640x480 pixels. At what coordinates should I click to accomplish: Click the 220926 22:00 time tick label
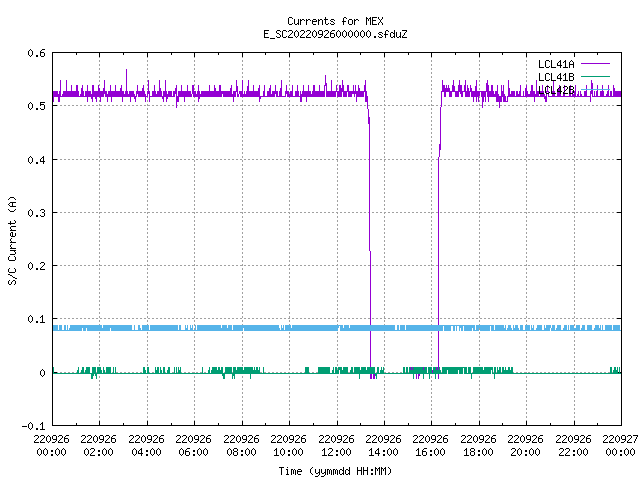pyautogui.click(x=573, y=446)
